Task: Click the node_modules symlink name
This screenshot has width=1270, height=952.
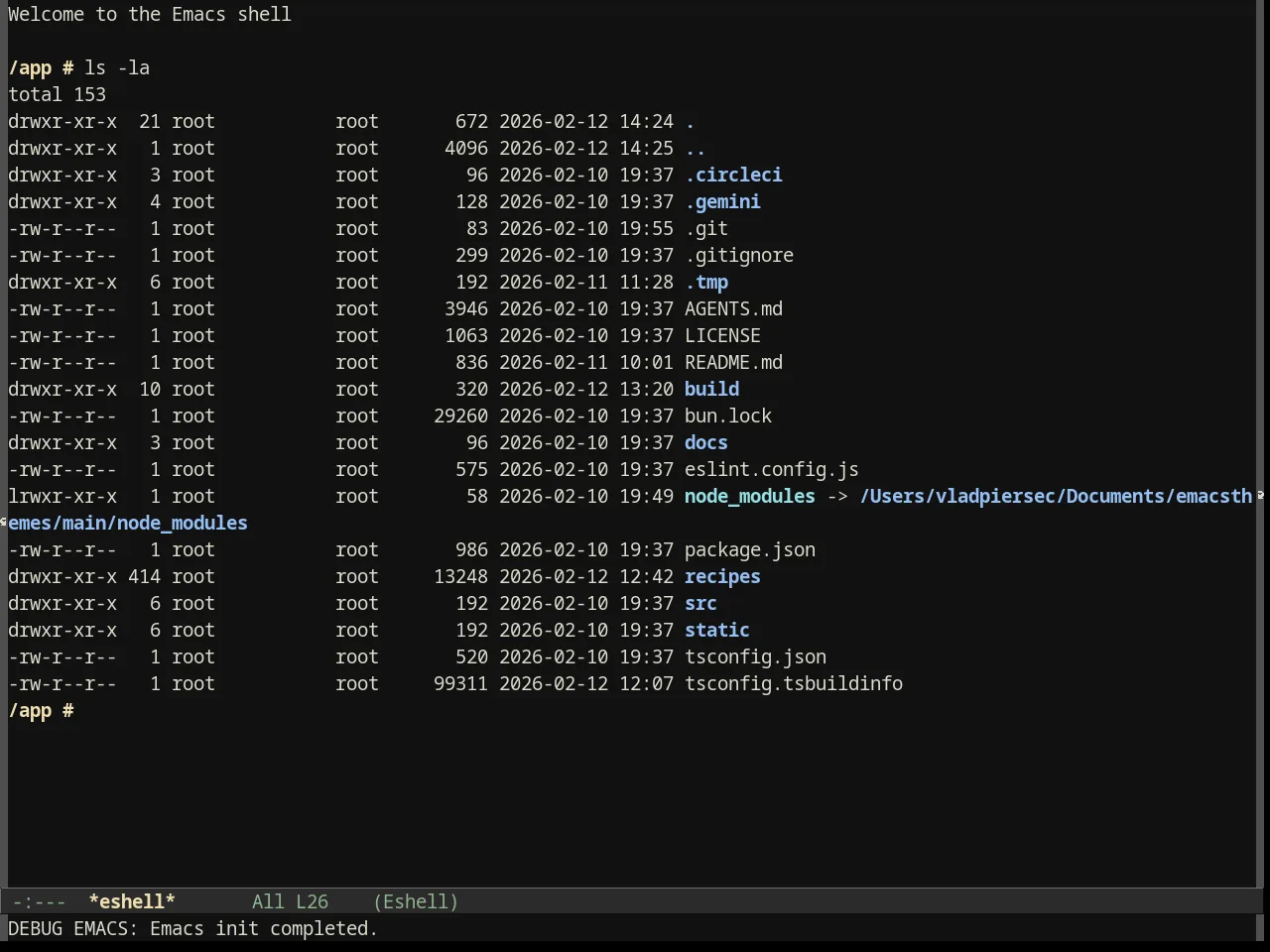Action: [750, 496]
